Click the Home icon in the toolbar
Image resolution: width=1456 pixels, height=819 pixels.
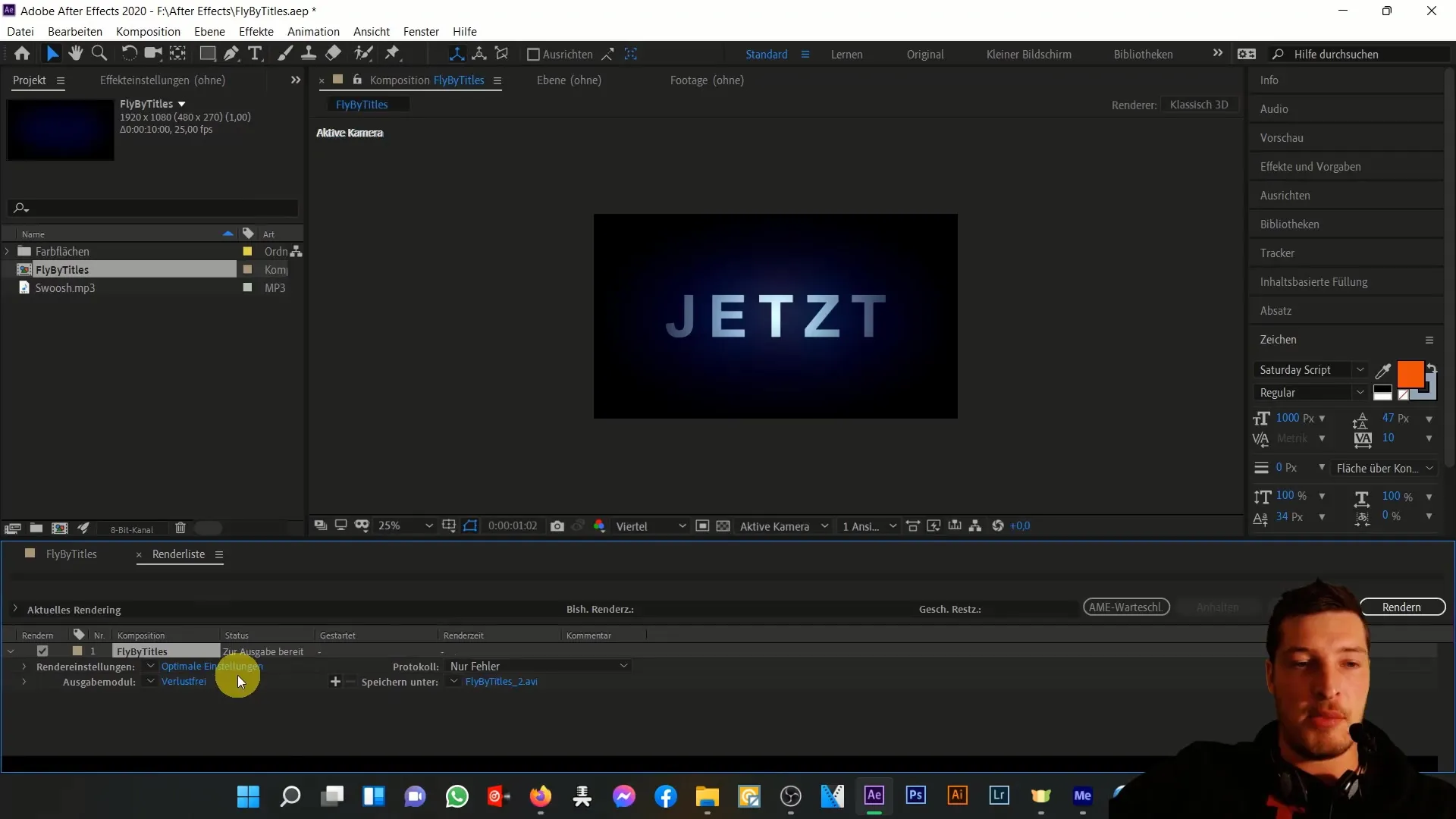pos(22,54)
